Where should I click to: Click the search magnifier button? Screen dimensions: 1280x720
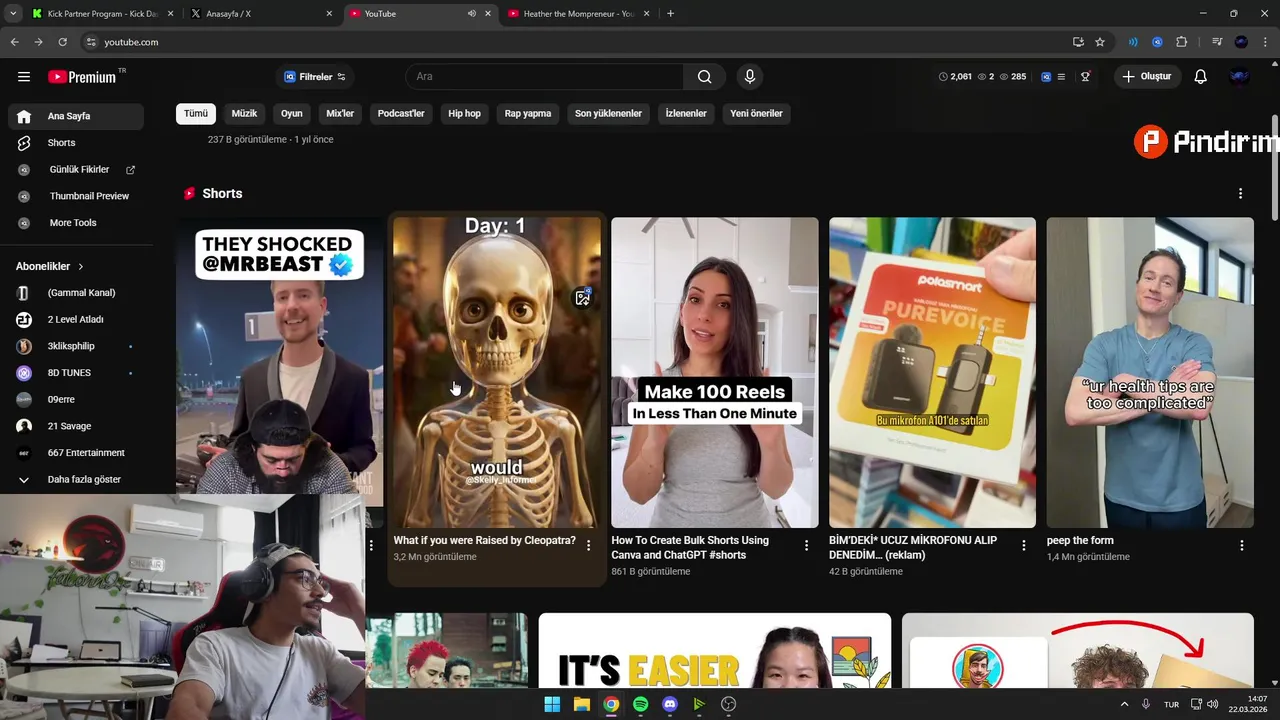pyautogui.click(x=705, y=76)
